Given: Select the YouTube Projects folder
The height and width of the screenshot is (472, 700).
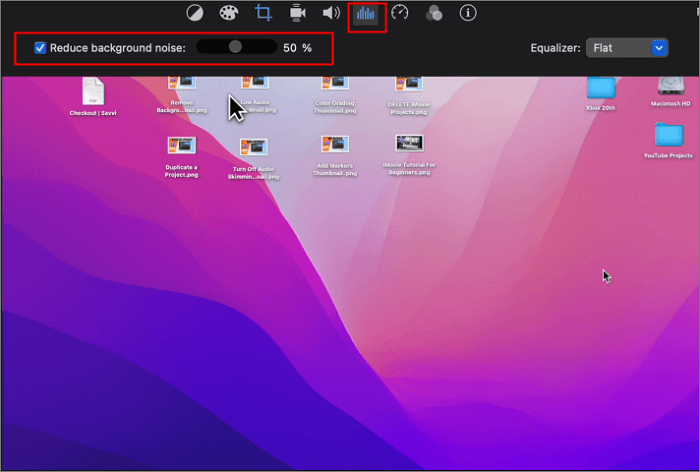Looking at the screenshot, I should 668,135.
